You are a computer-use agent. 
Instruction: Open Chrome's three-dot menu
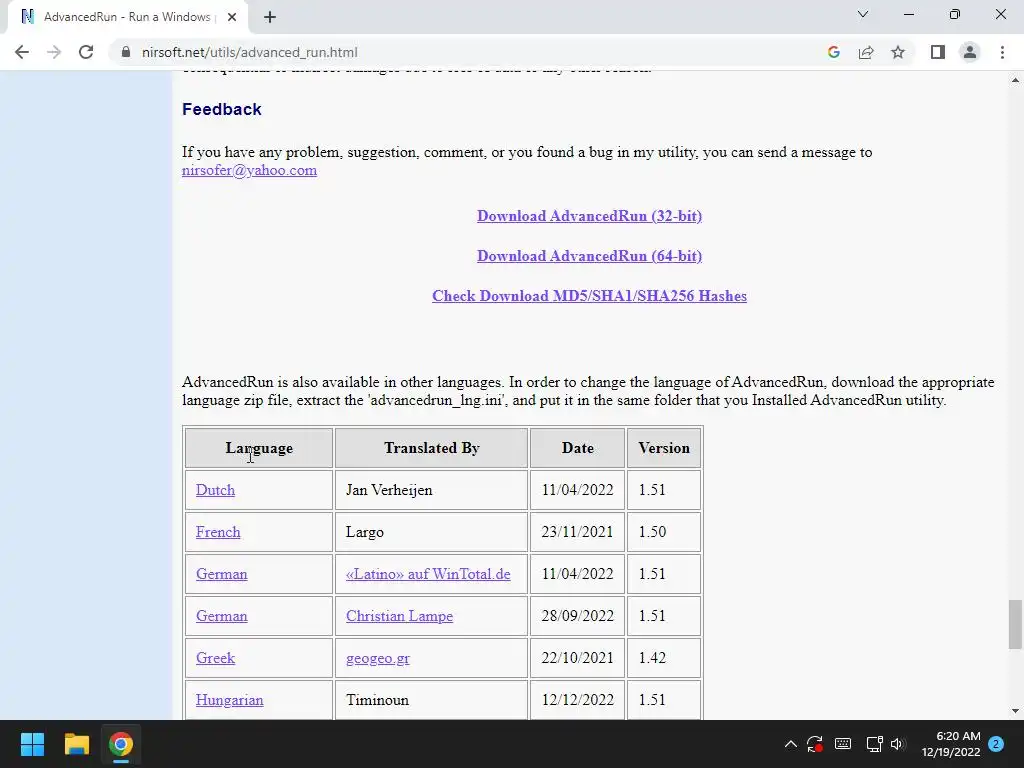click(1002, 52)
